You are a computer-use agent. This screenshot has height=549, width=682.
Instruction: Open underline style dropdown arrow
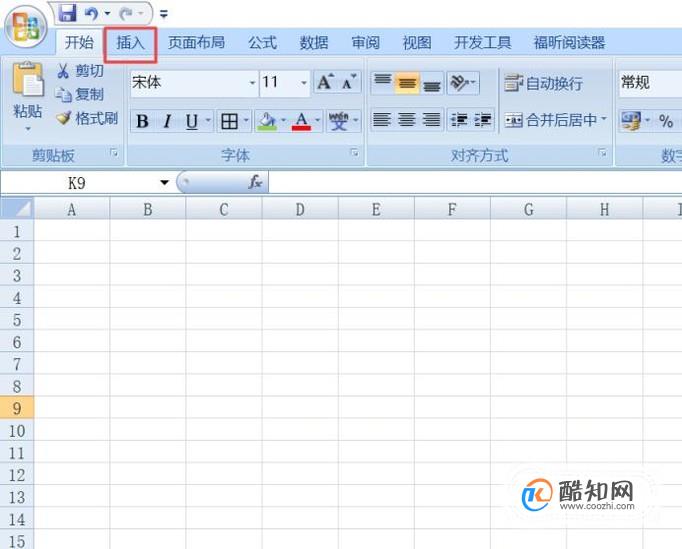(x=208, y=120)
